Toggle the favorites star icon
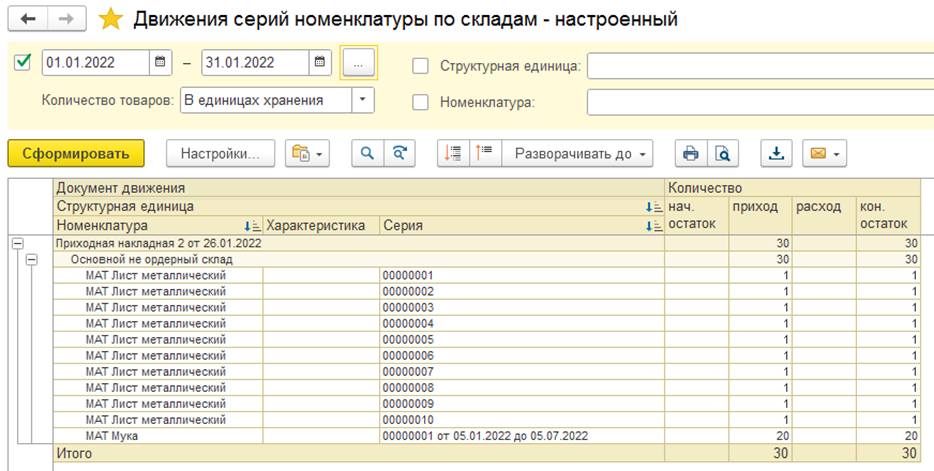The height and width of the screenshot is (471, 934). click(x=110, y=19)
